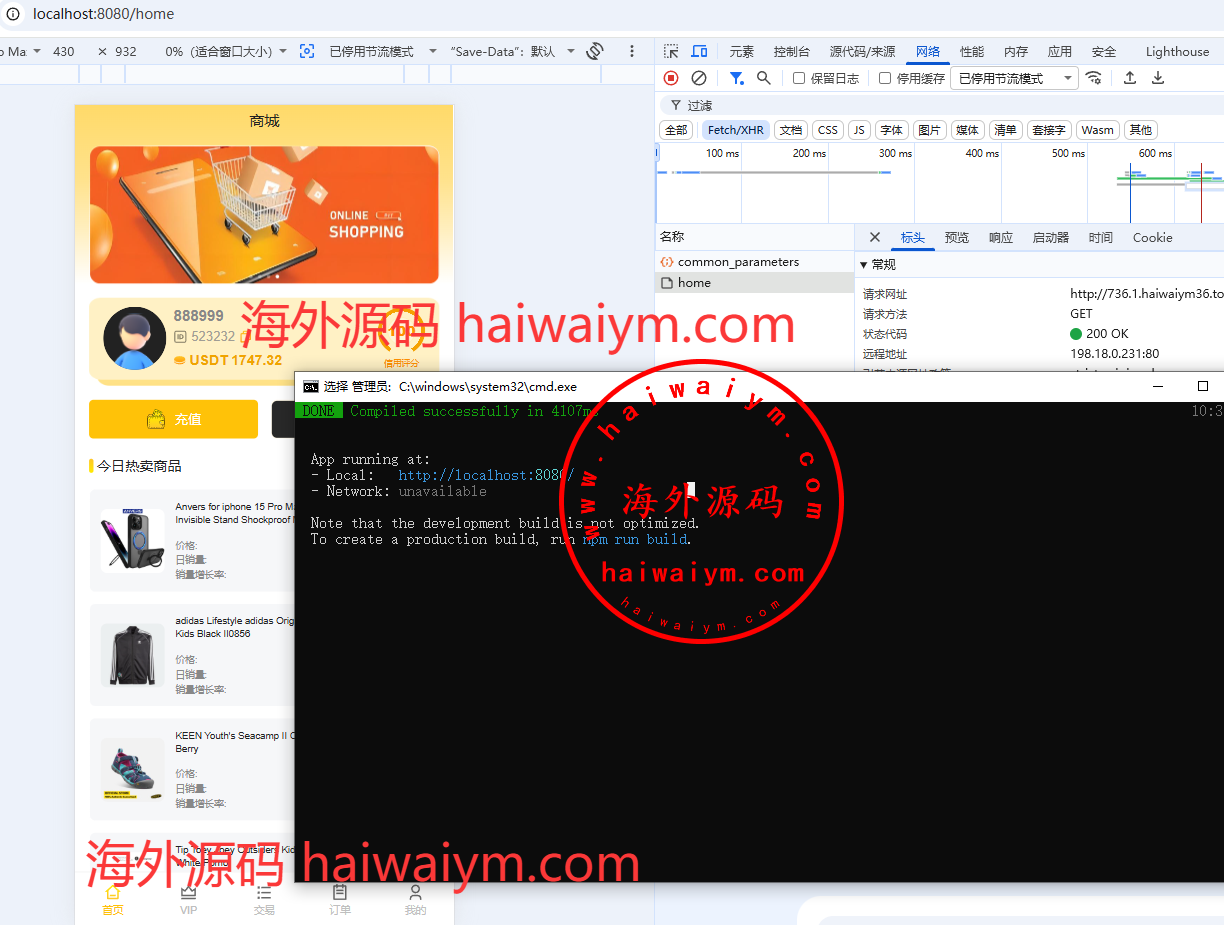This screenshot has height=925, width=1224.
Task: Enable the 停用缓存 checkbox
Action: pos(885,78)
